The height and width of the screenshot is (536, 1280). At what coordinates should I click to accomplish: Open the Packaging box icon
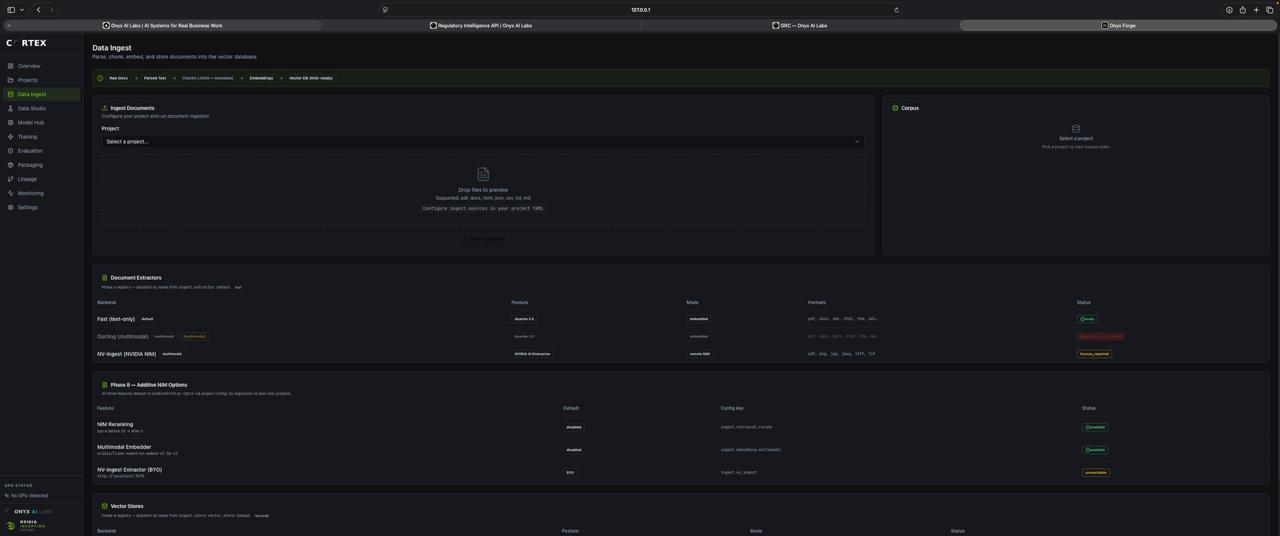click(x=10, y=165)
